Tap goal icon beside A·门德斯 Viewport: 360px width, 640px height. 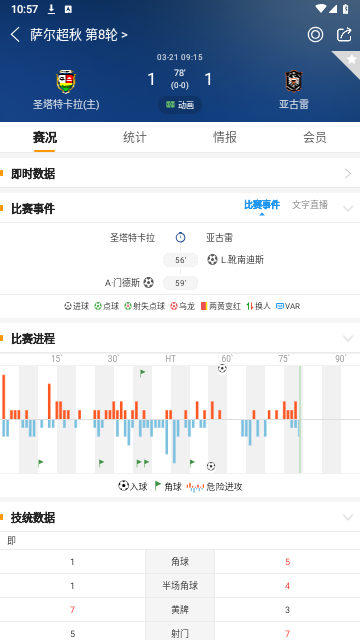click(x=149, y=282)
